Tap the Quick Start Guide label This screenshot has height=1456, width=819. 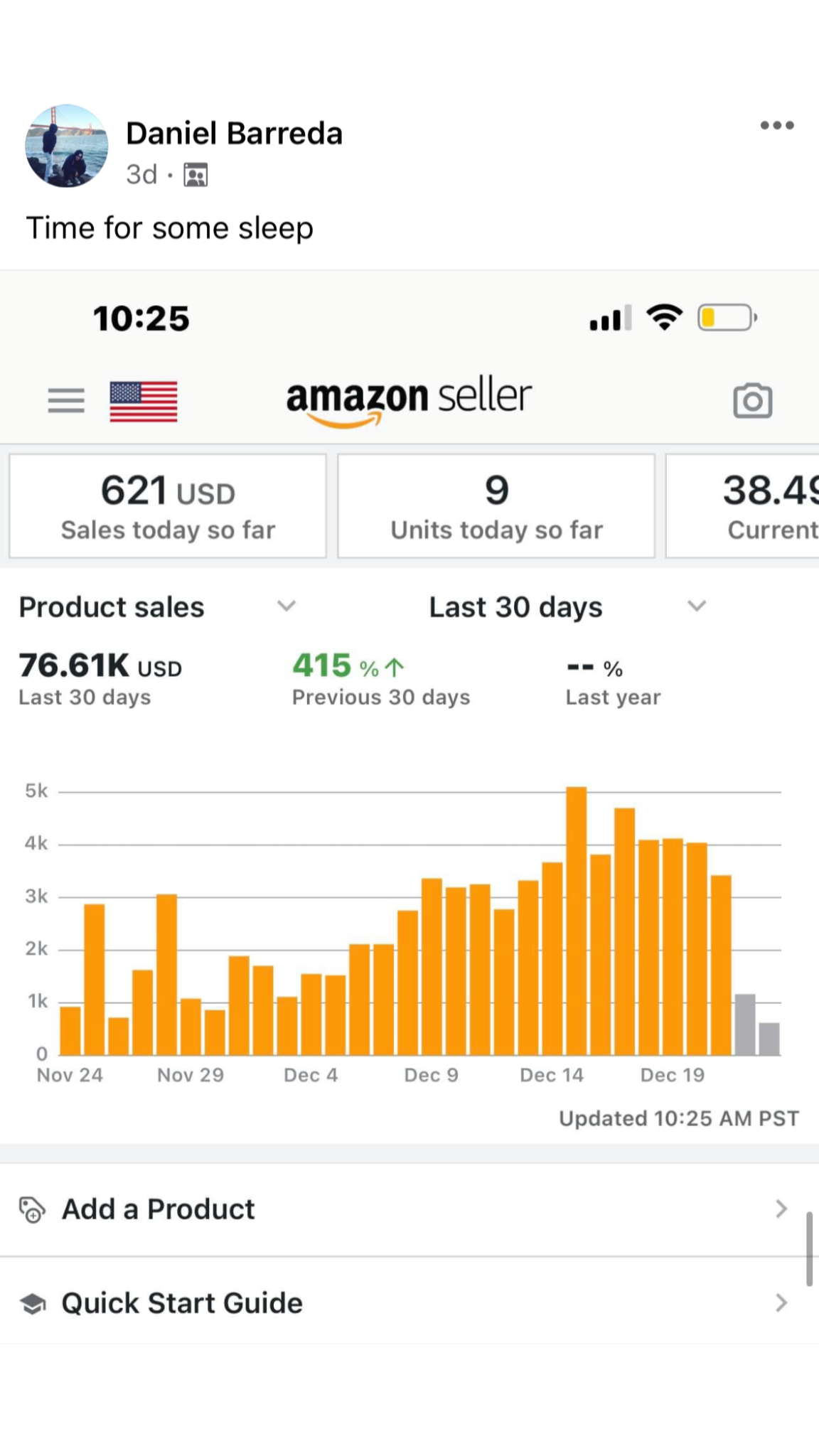[182, 1303]
